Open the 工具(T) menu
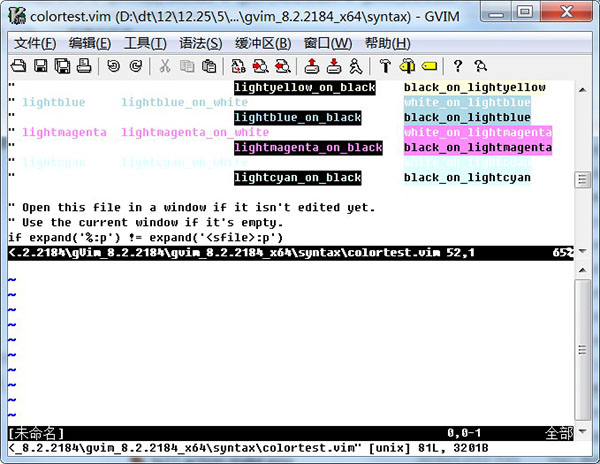 click(x=145, y=43)
